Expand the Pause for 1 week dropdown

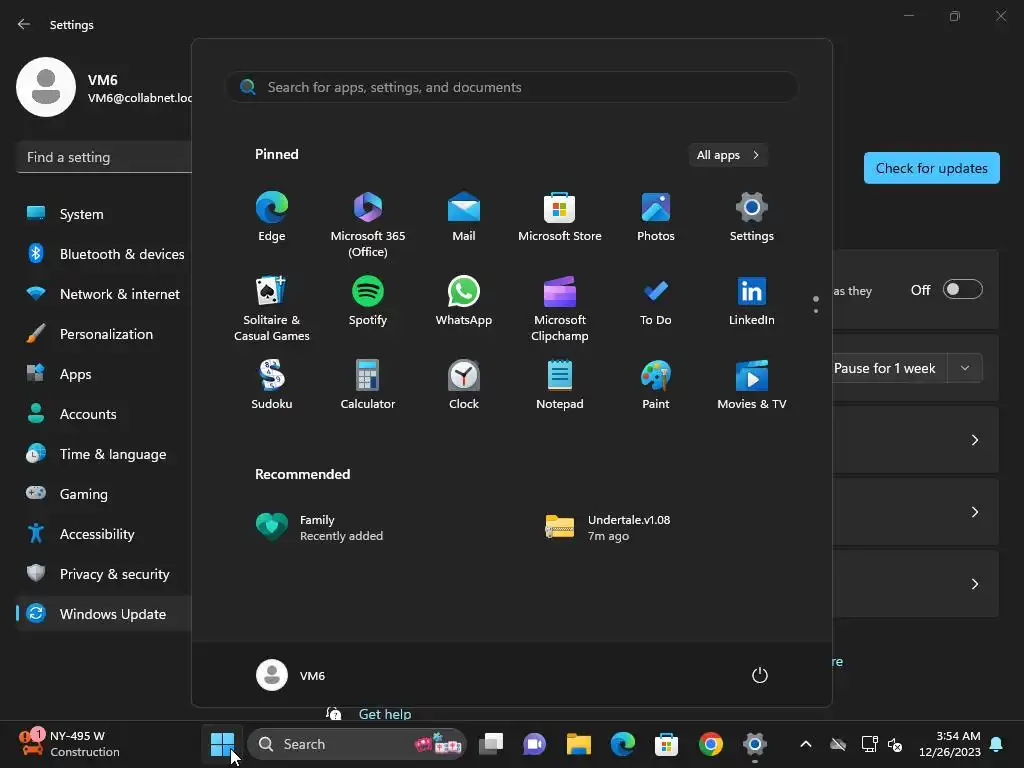[x=965, y=368]
